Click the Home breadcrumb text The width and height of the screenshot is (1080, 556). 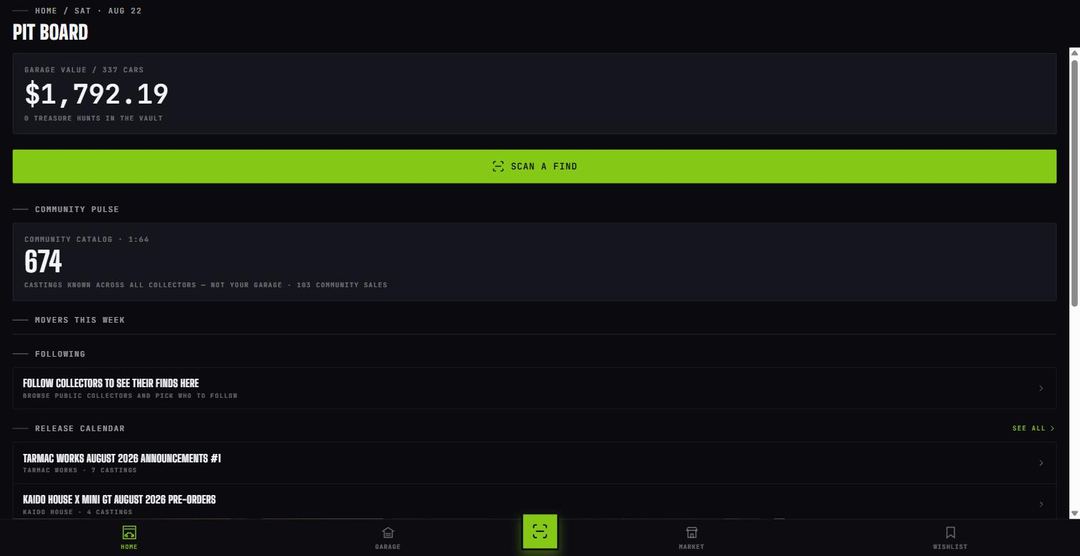pyautogui.click(x=46, y=11)
